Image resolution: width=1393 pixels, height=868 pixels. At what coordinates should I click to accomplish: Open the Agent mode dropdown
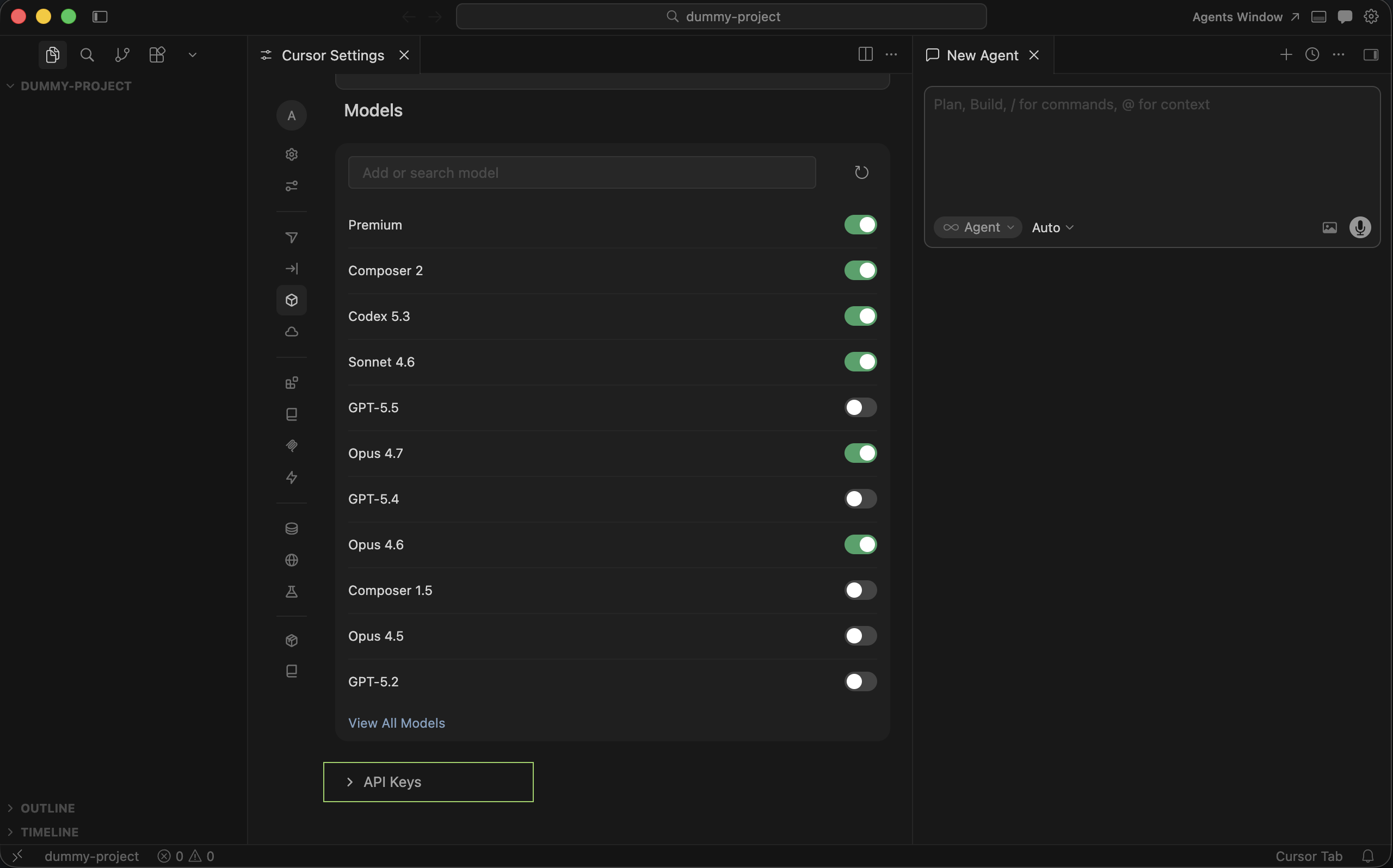[x=978, y=227]
